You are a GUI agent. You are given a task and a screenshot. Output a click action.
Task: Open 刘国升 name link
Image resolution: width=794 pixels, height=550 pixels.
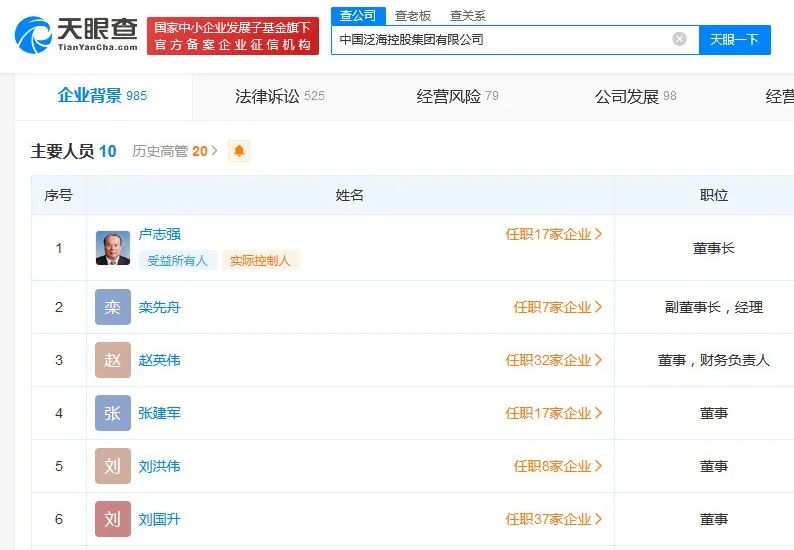click(x=160, y=519)
